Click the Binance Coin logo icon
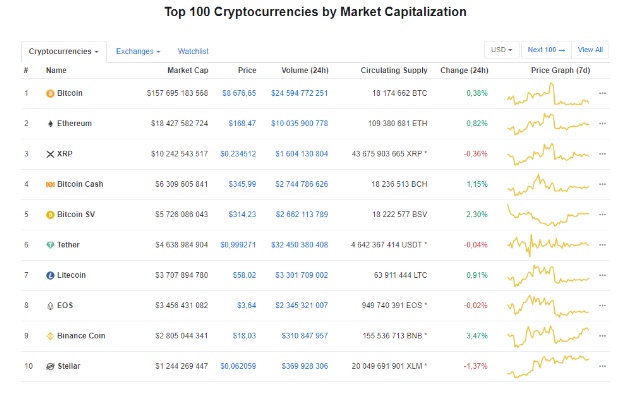 click(x=50, y=336)
